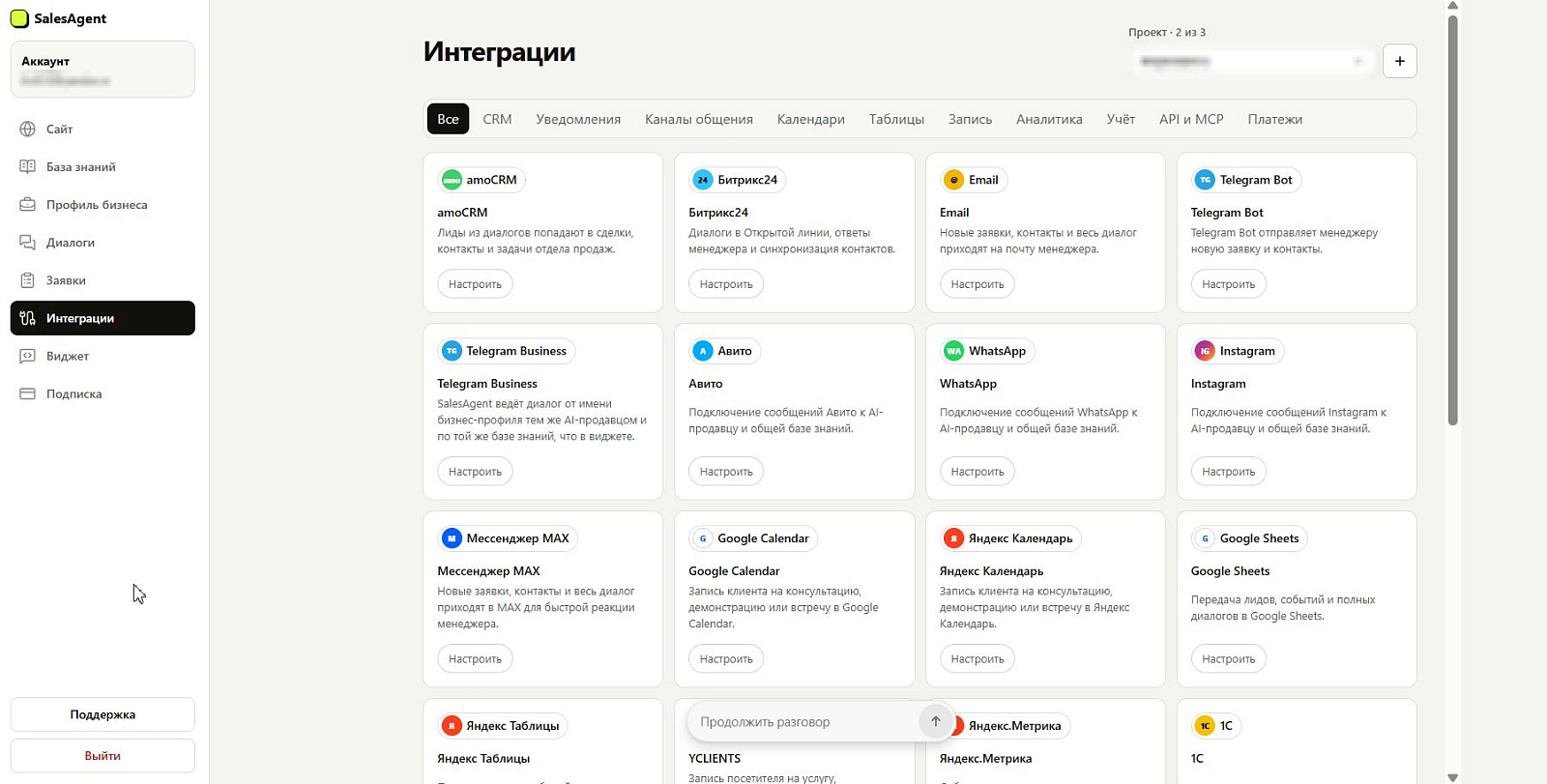The height and width of the screenshot is (784, 1547).
Task: Open the Аккаунт account card
Action: pyautogui.click(x=102, y=70)
